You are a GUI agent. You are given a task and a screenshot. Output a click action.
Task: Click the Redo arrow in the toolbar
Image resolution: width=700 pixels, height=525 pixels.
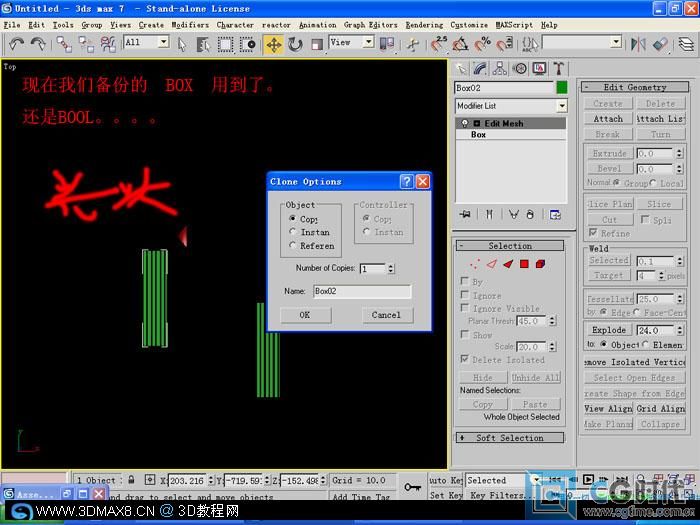[x=38, y=44]
